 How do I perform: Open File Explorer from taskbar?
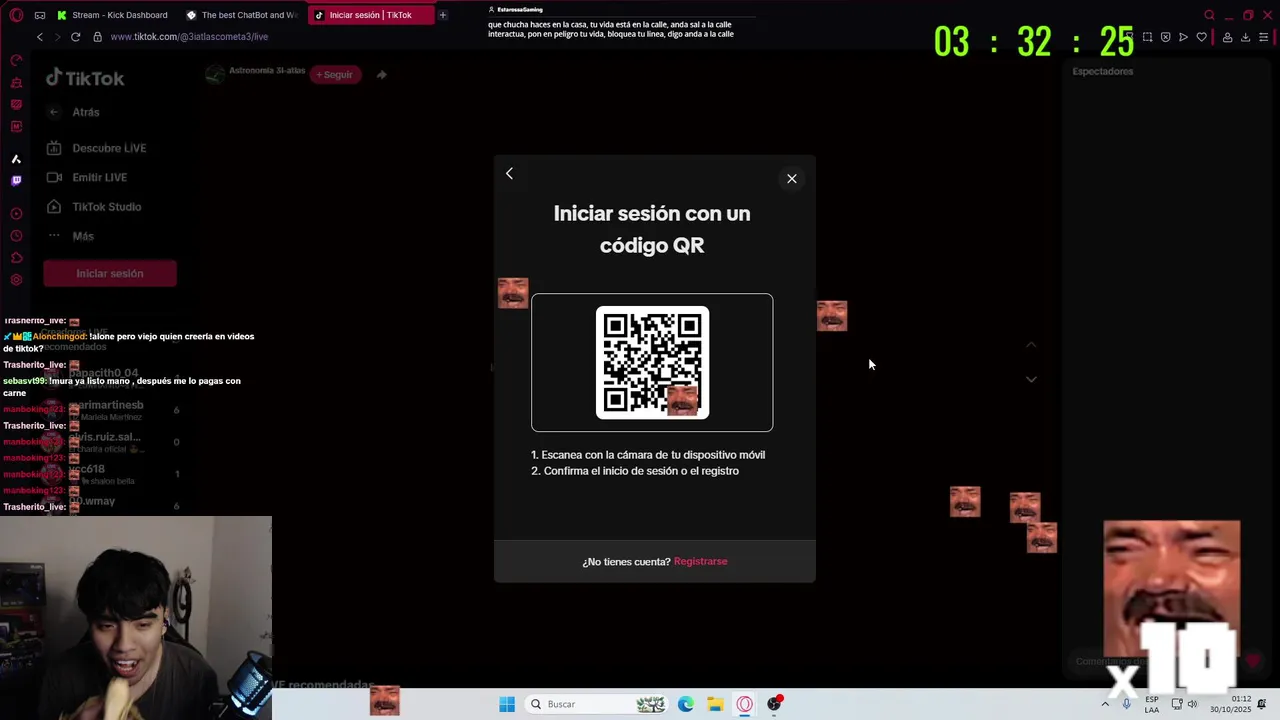click(x=715, y=704)
